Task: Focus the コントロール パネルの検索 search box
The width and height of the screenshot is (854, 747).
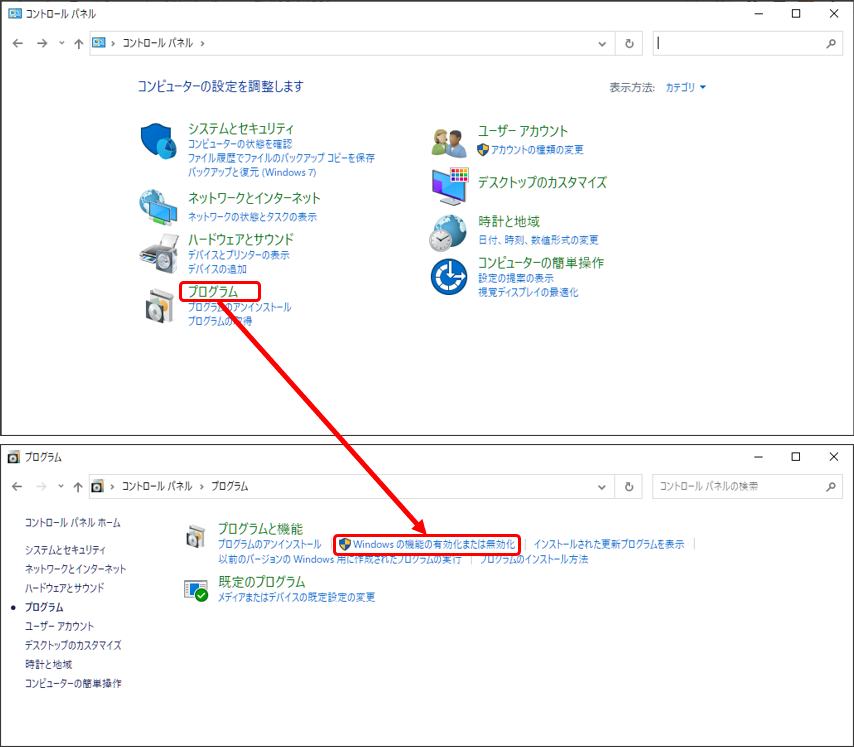Action: (739, 486)
